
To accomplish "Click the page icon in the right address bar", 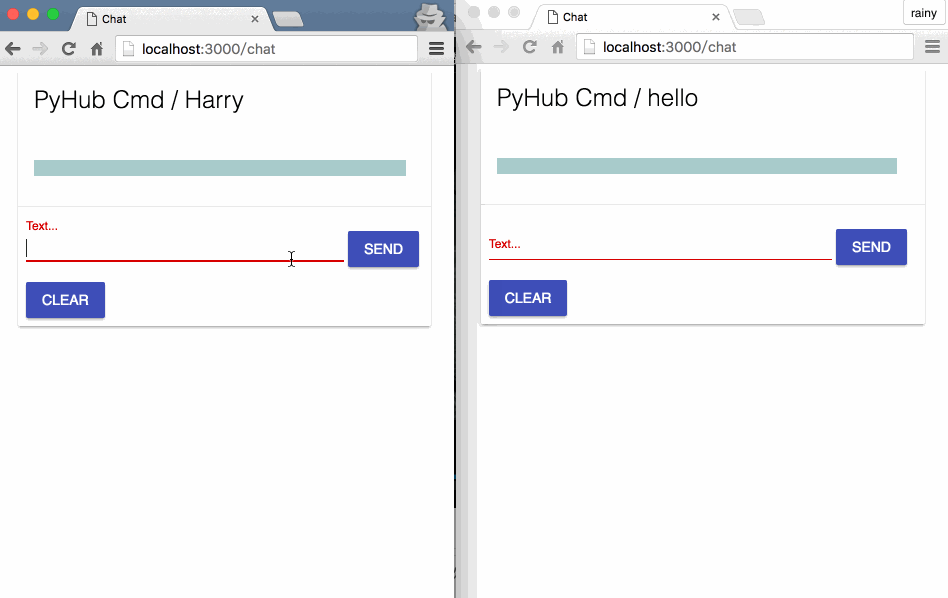I will (x=589, y=47).
